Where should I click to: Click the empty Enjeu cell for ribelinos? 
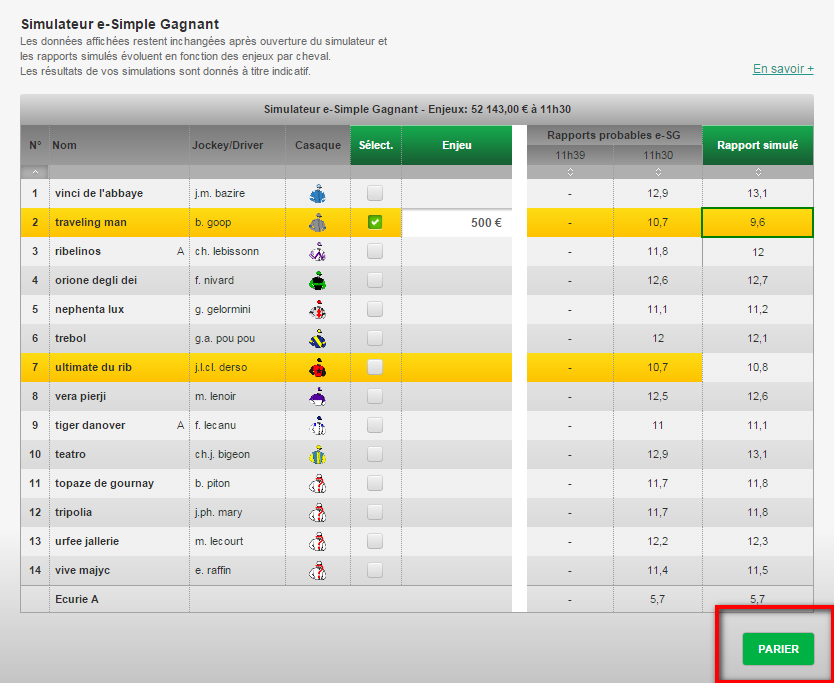point(457,252)
